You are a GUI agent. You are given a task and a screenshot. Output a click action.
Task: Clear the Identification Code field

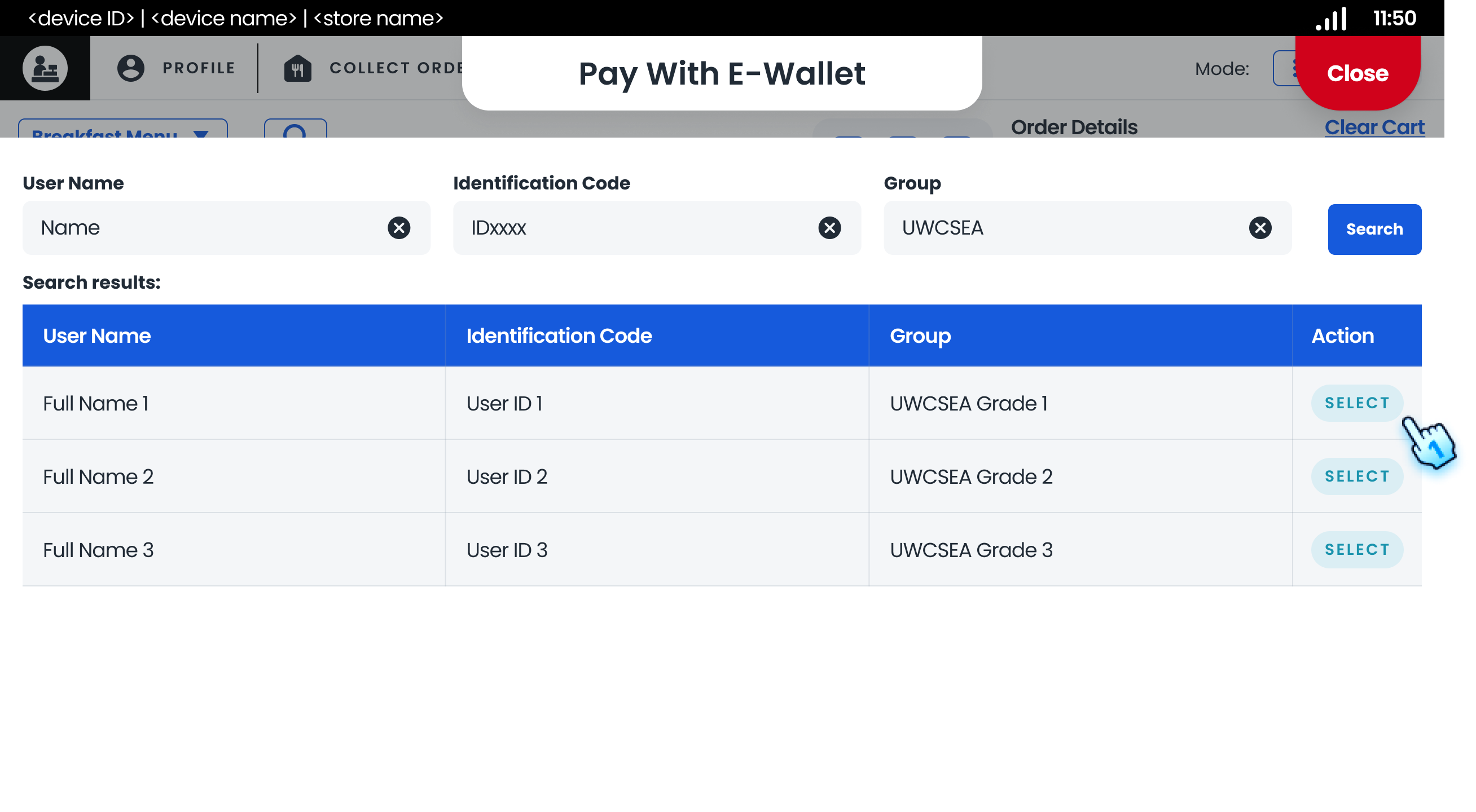(x=829, y=228)
